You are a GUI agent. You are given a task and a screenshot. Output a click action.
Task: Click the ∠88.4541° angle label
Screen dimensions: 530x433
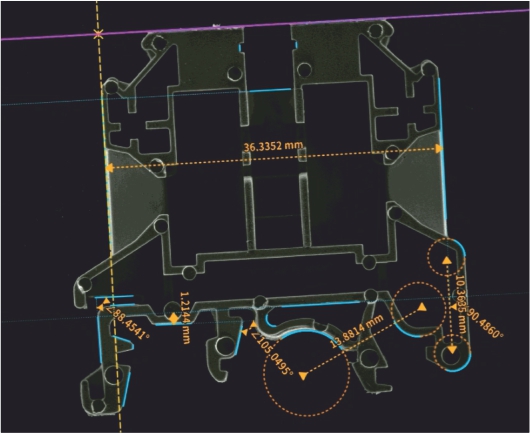(x=127, y=322)
